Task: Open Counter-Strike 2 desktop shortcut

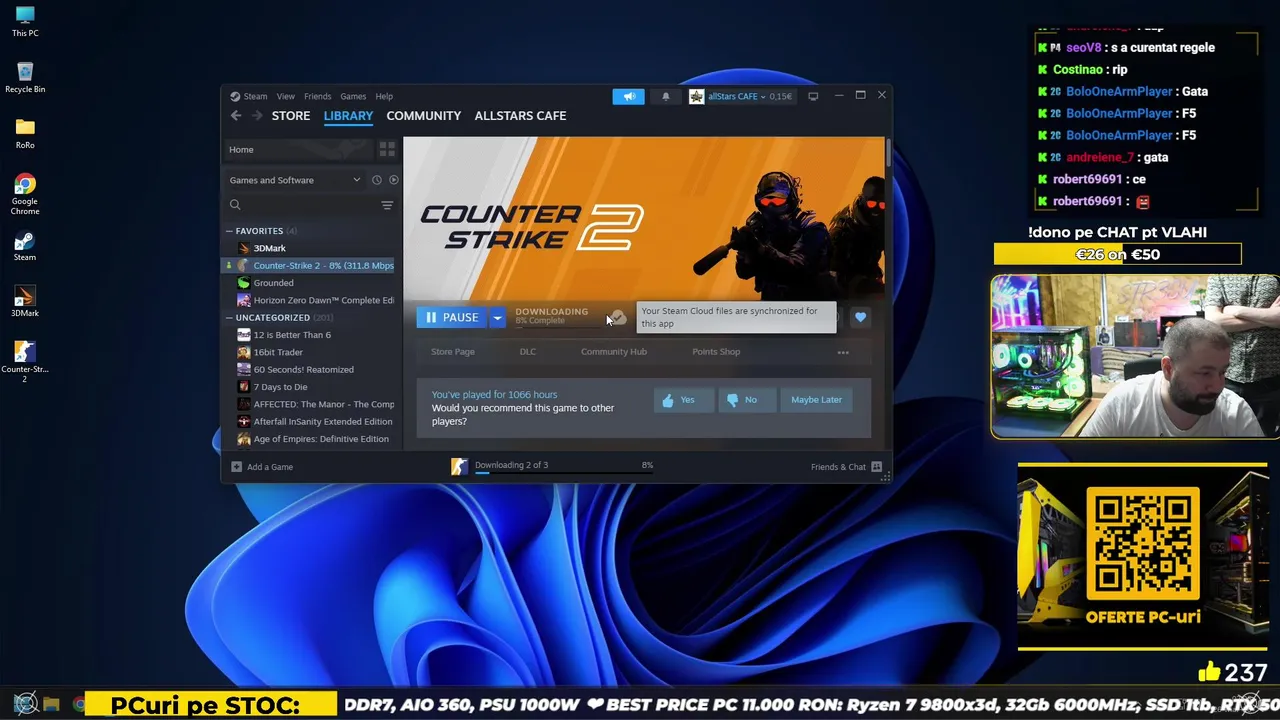Action: (25, 362)
